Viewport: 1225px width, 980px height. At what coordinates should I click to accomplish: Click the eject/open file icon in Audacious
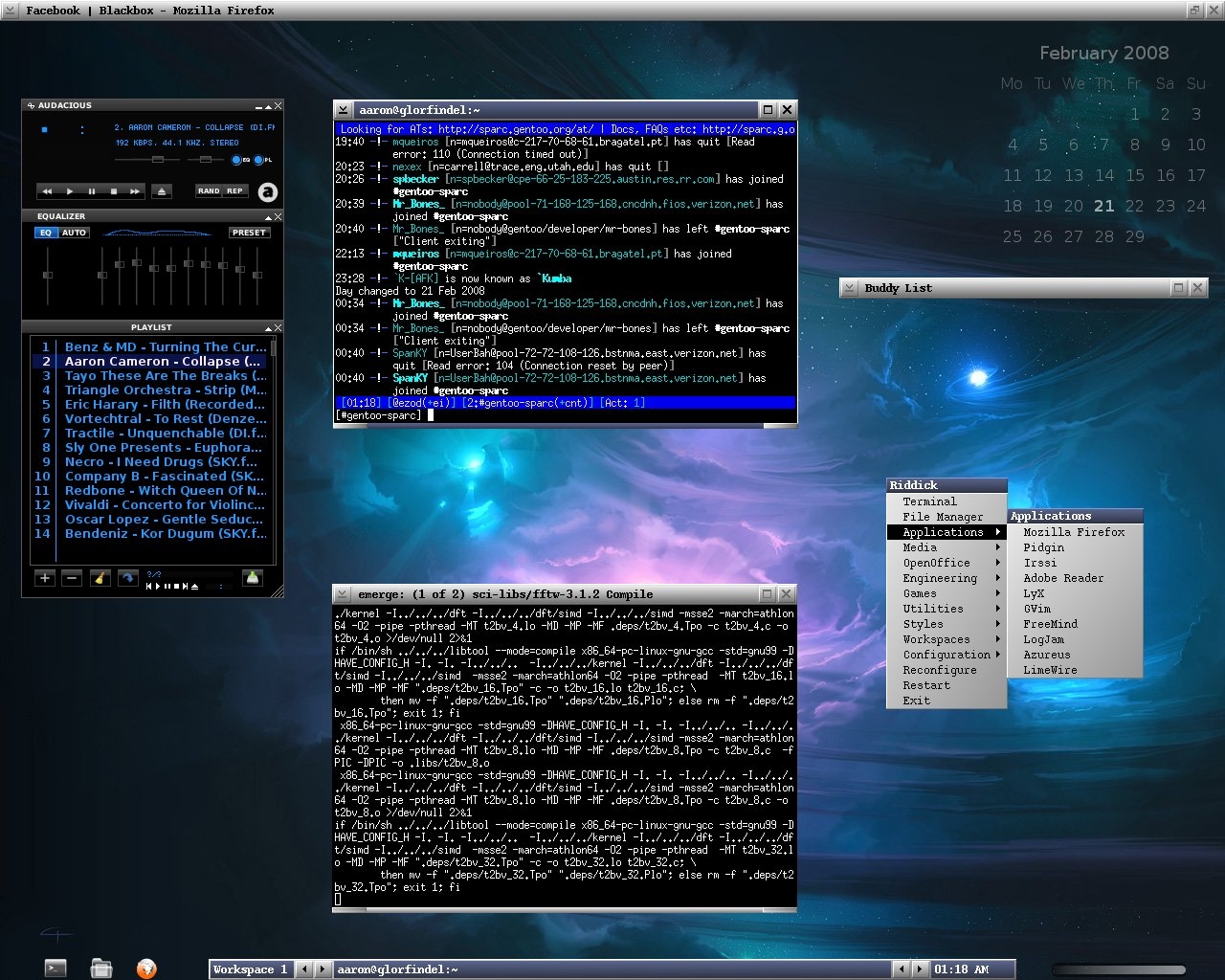pos(162,191)
